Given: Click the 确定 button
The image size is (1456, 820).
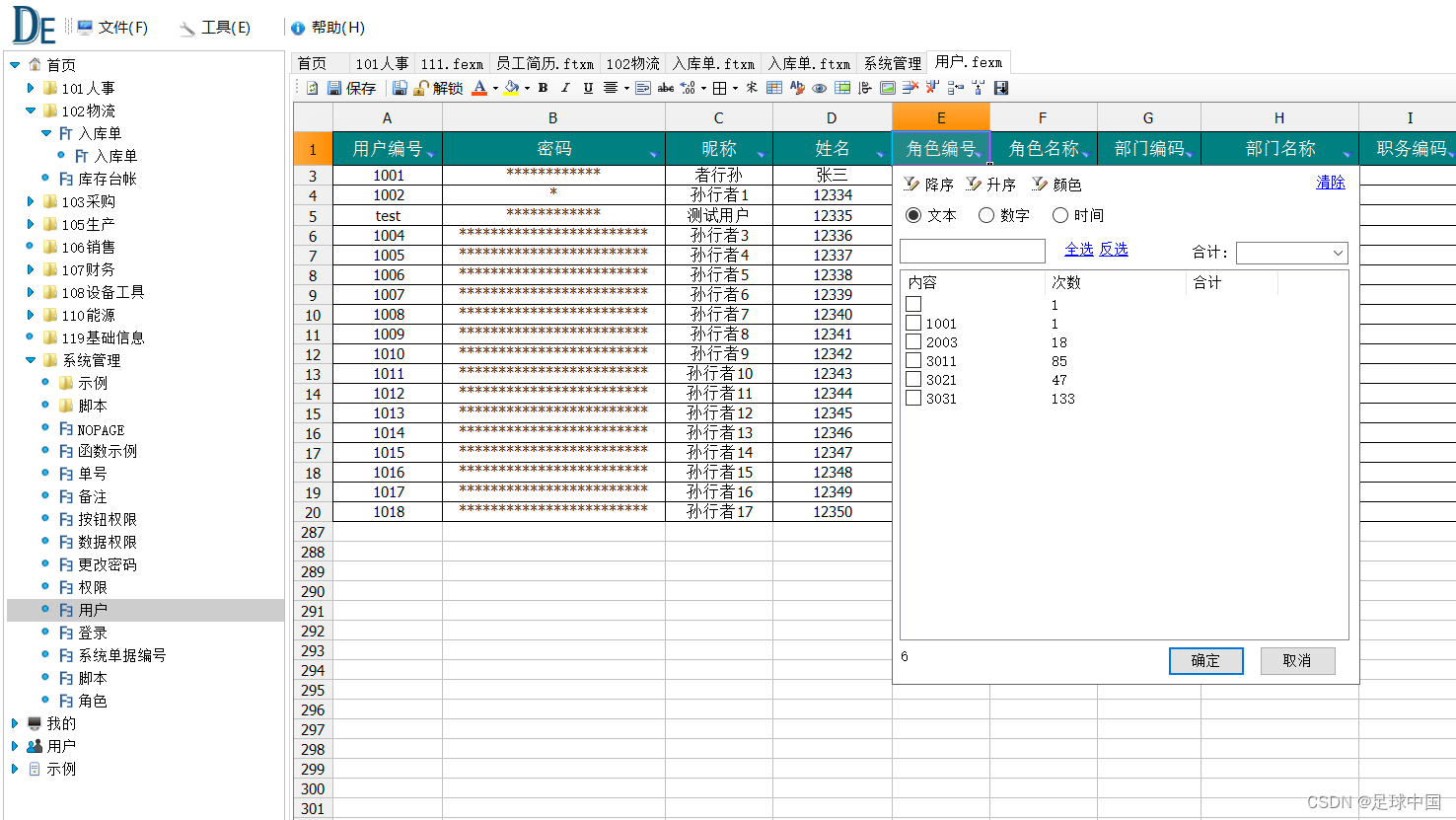Looking at the screenshot, I should (x=1205, y=660).
